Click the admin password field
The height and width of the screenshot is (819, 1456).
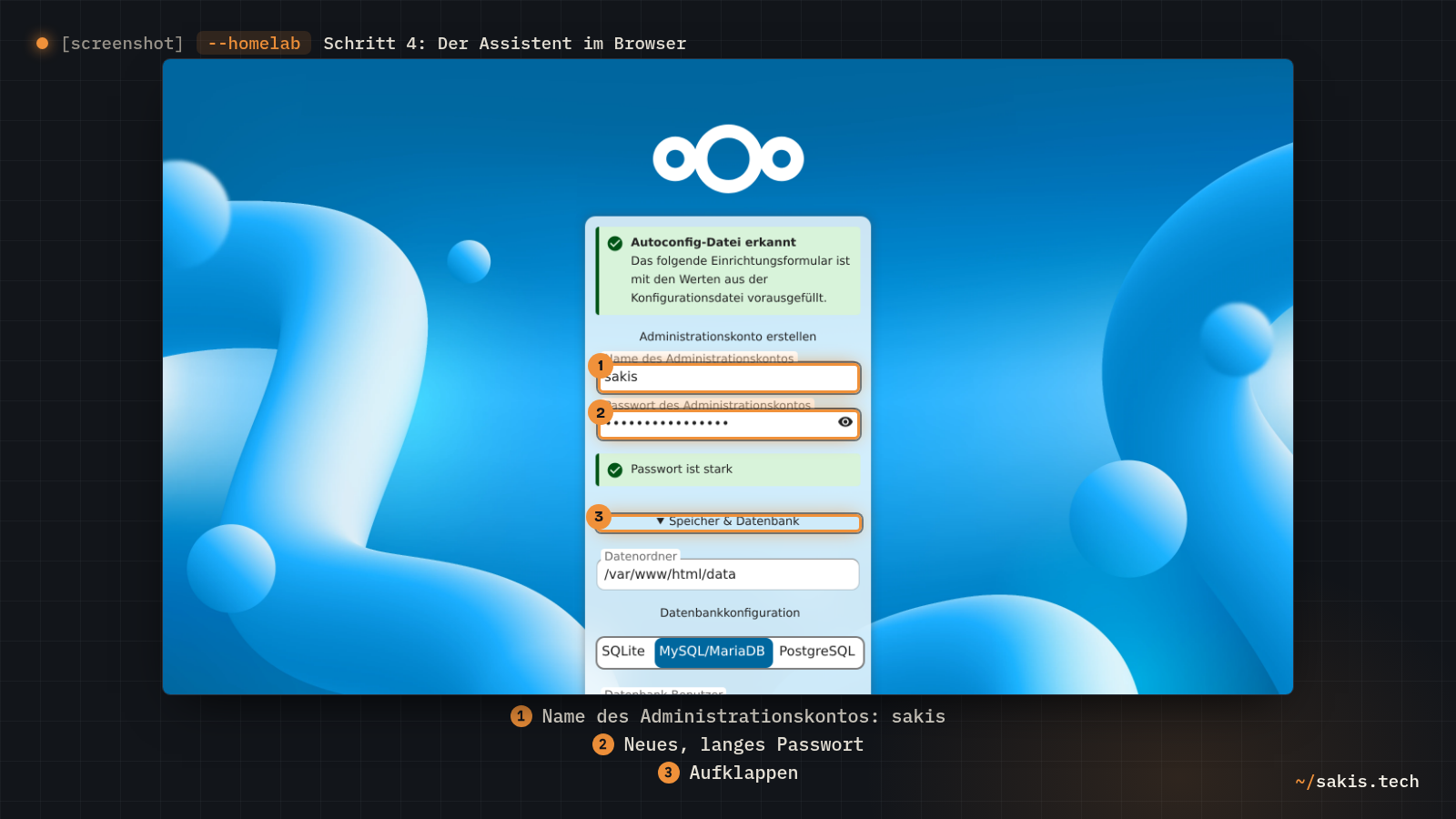coord(728,424)
